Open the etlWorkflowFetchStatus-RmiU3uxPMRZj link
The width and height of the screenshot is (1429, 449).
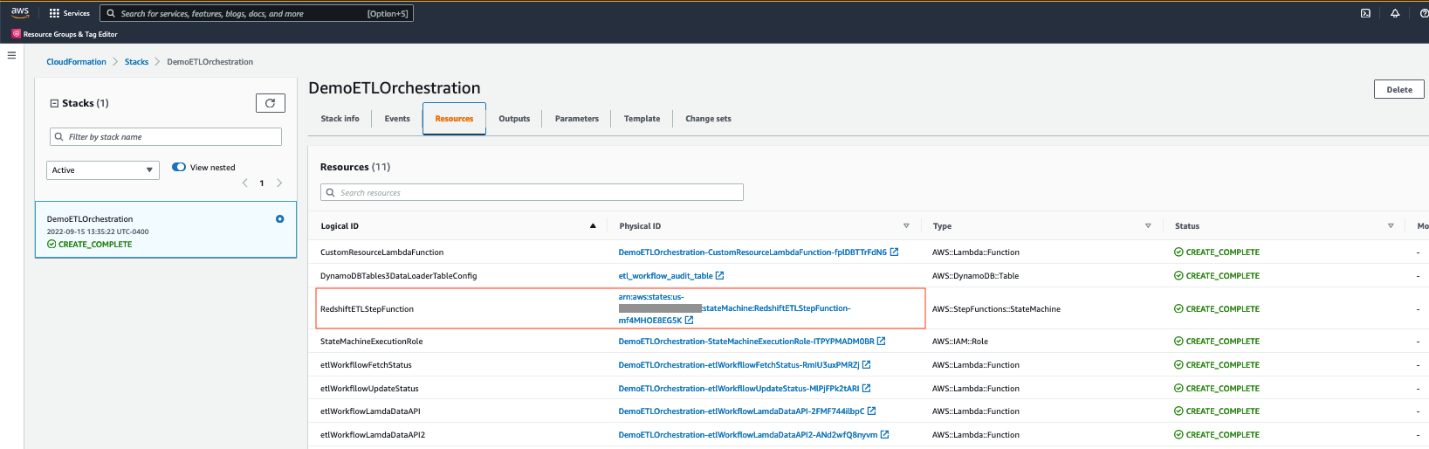pyautogui.click(x=738, y=365)
